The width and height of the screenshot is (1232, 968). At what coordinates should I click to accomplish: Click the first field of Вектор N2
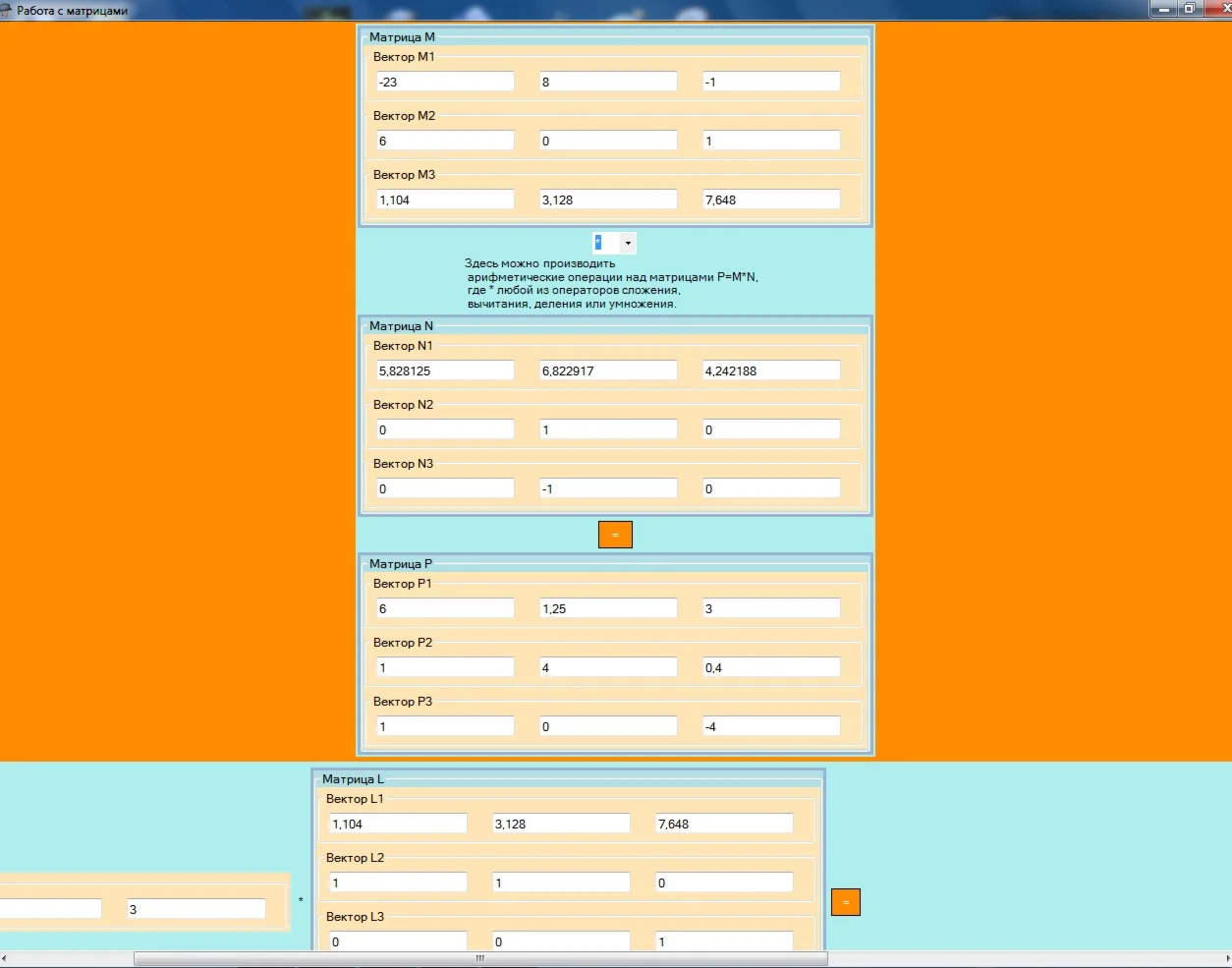pos(445,429)
